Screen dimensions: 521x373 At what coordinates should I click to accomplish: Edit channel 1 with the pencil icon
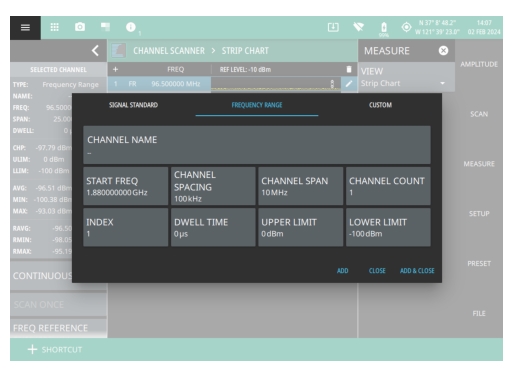coord(349,84)
